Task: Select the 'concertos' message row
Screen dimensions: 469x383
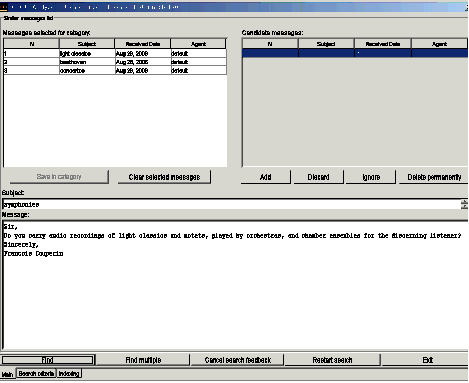Action: 115,71
